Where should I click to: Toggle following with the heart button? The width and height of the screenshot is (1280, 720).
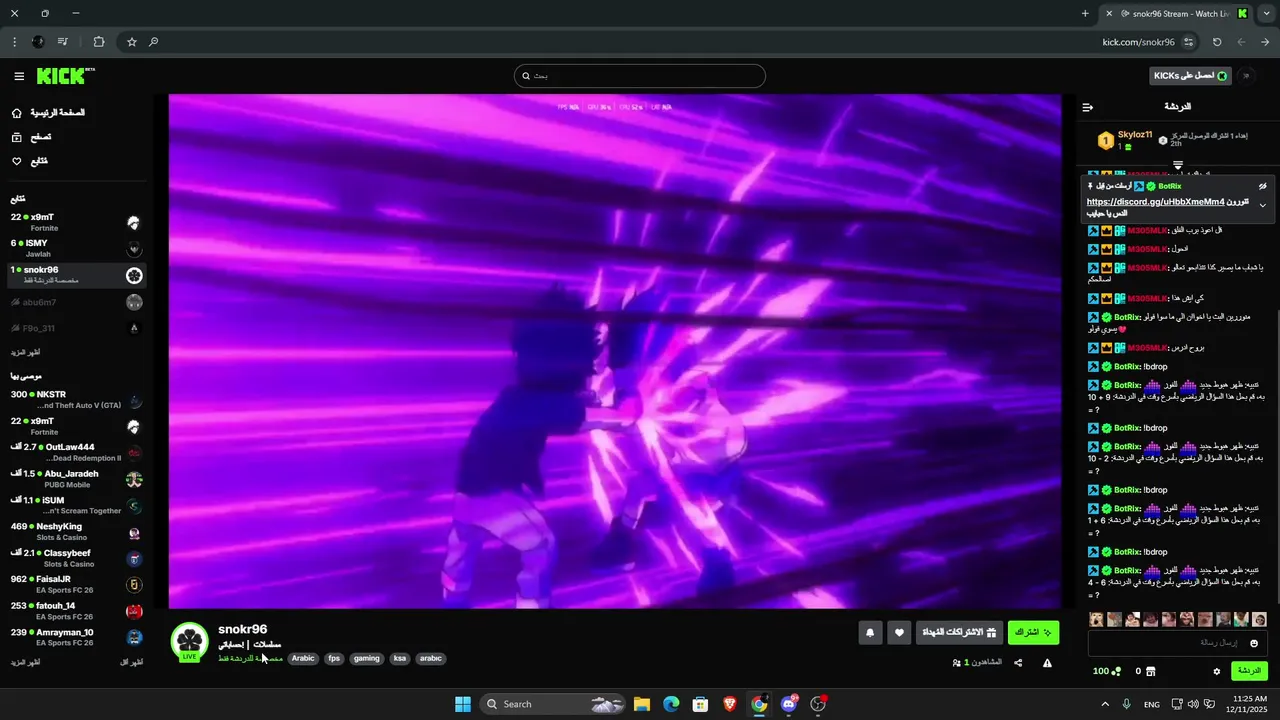(x=899, y=632)
